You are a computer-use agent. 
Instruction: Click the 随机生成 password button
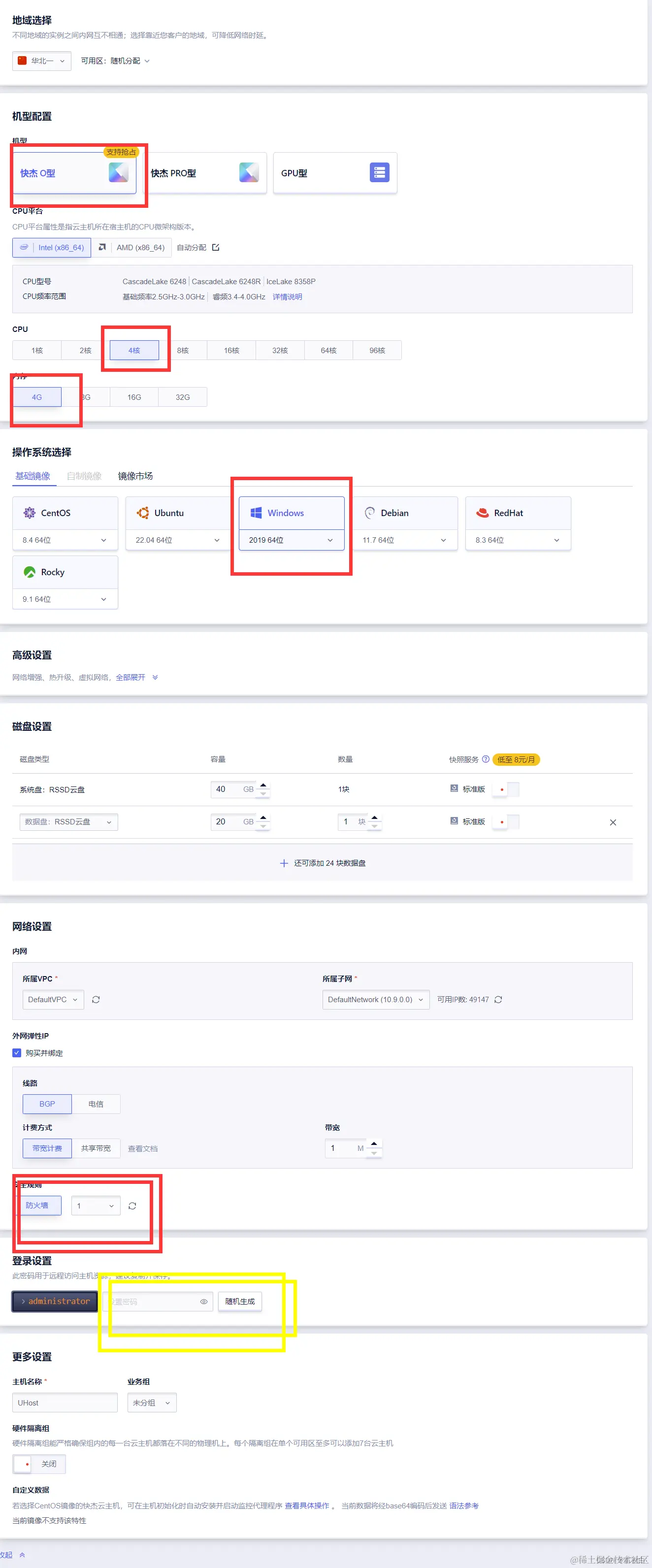(240, 1302)
